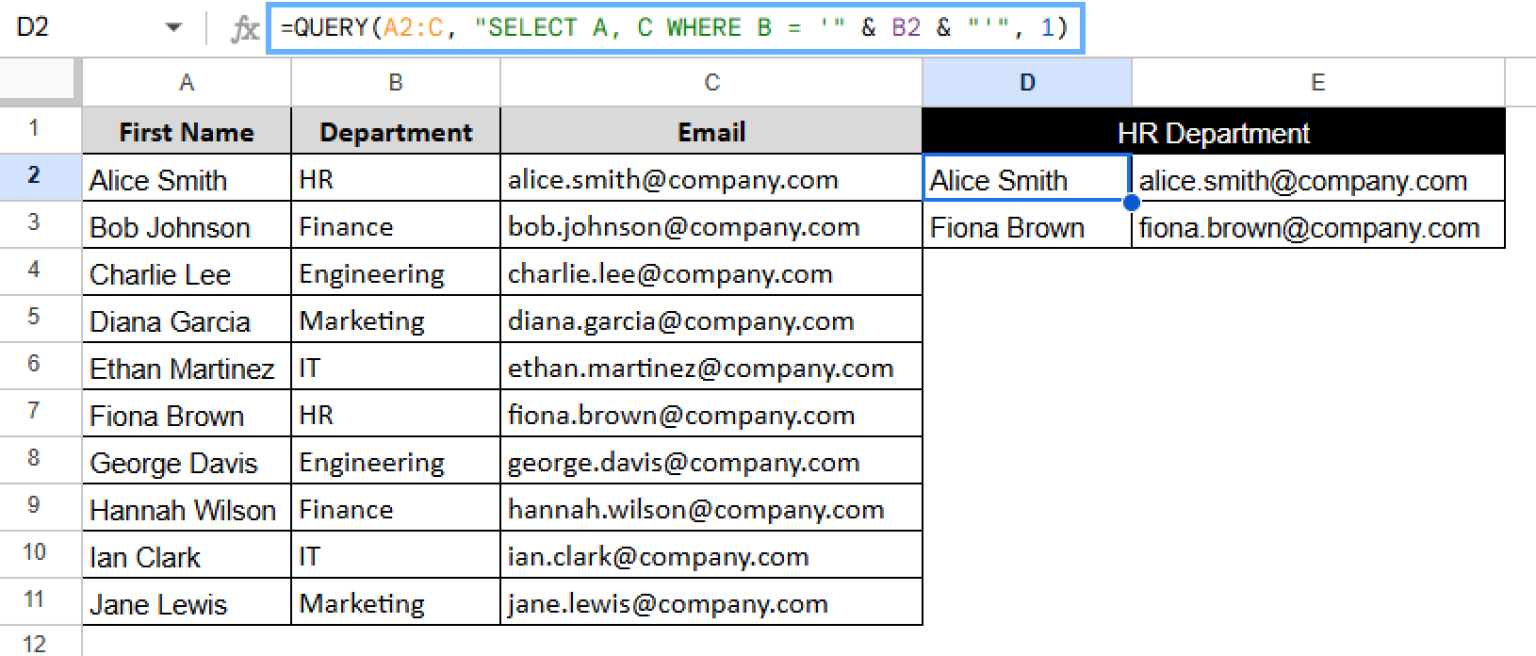Select the cell showing Bob Johnson

pyautogui.click(x=186, y=227)
